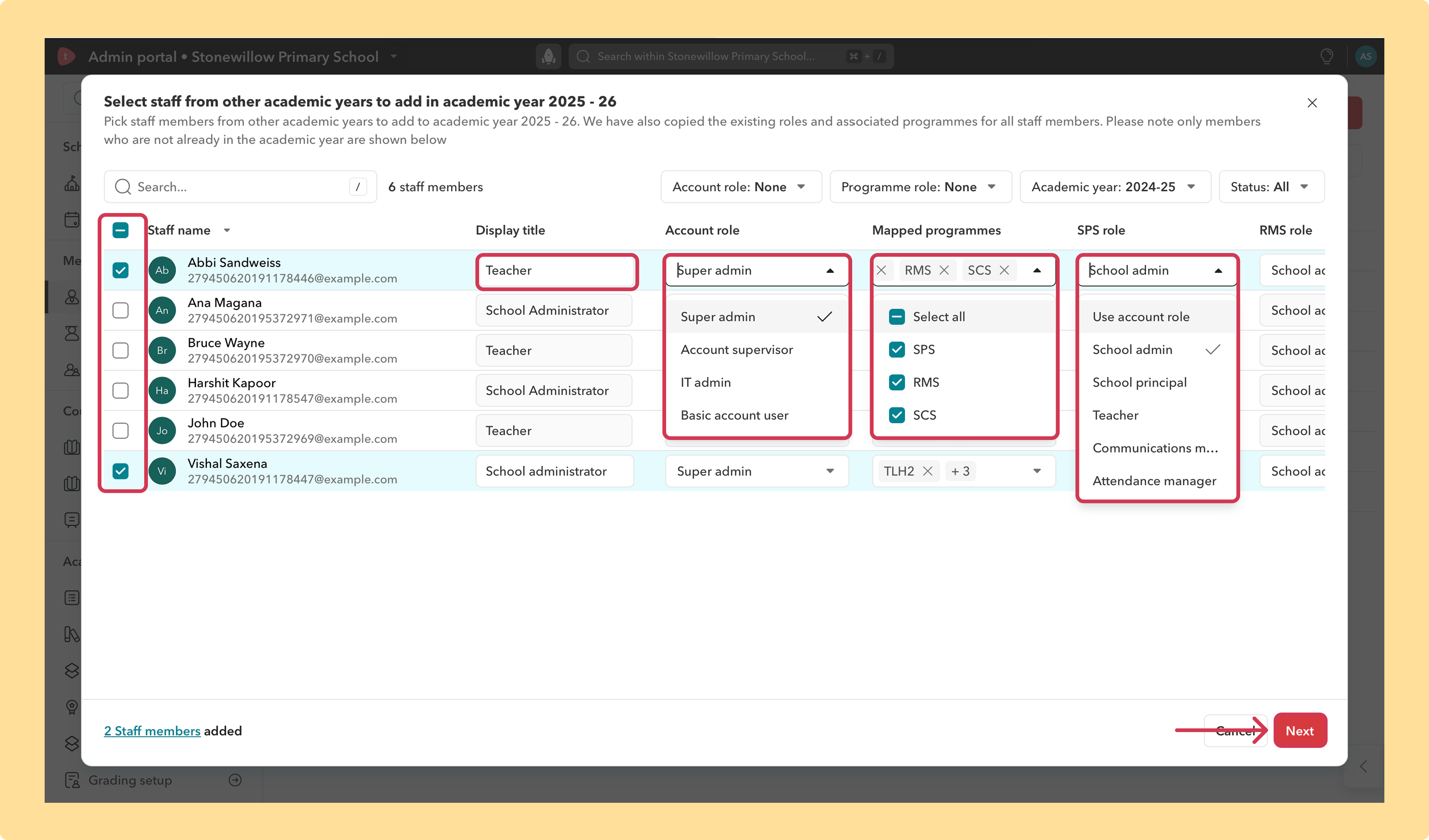Edit Ana Magana display title field
The width and height of the screenshot is (1429, 840).
click(554, 310)
